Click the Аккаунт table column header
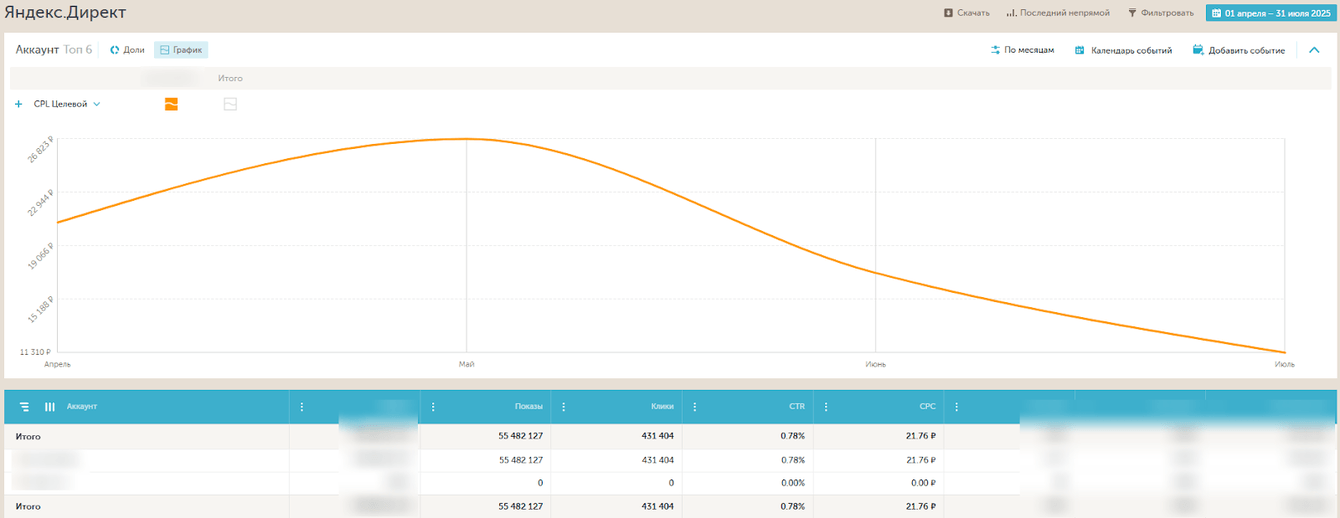 (82, 407)
